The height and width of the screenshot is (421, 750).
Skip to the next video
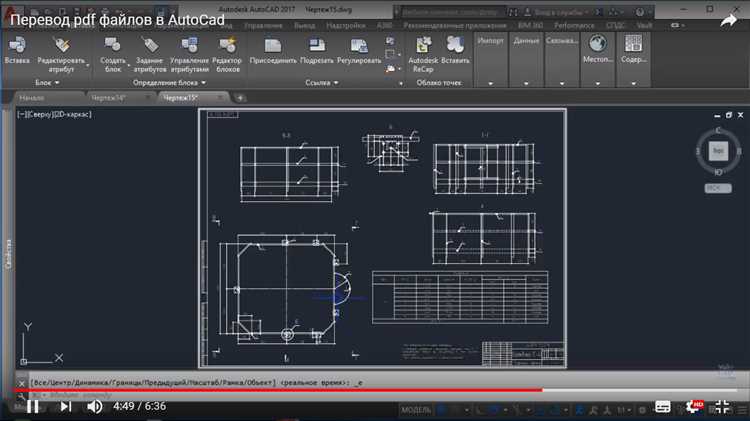(x=66, y=407)
